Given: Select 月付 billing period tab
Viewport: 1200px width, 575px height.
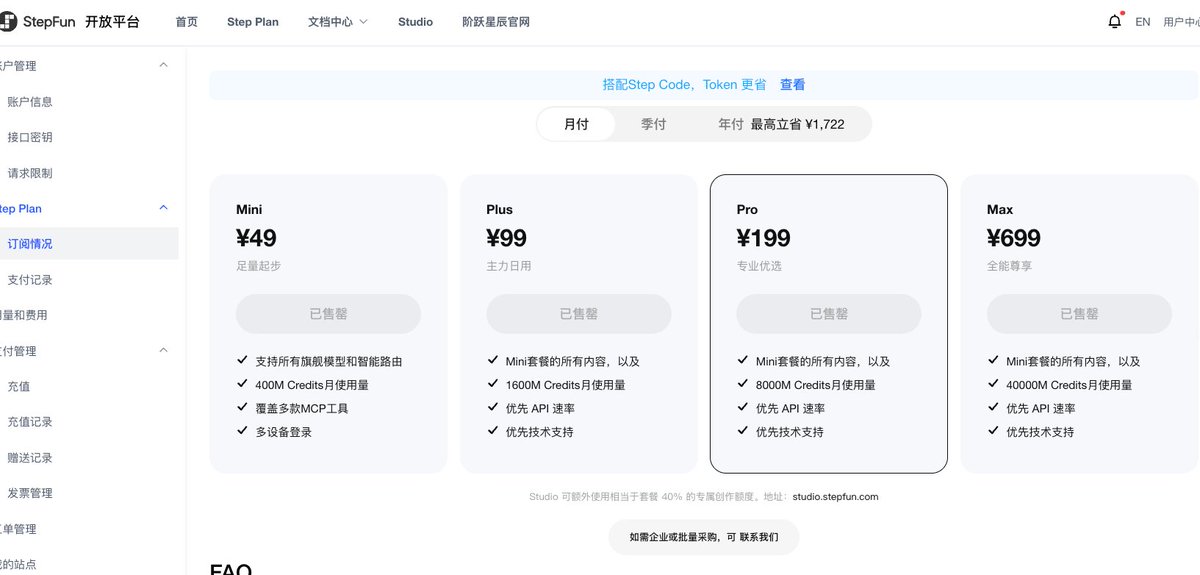Looking at the screenshot, I should point(576,124).
